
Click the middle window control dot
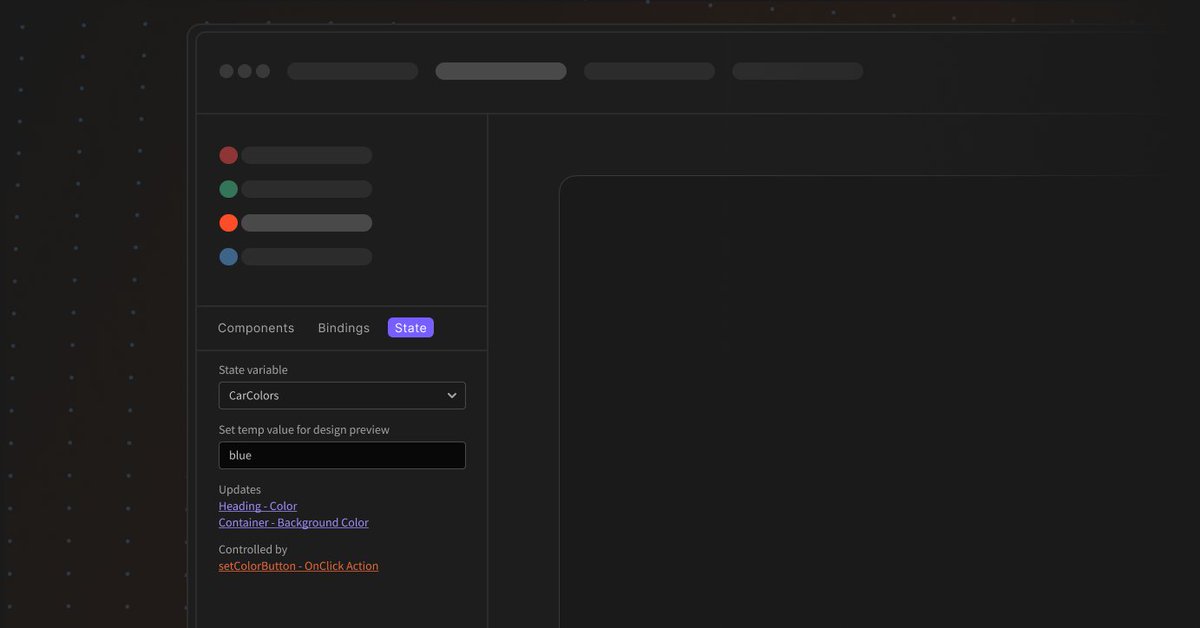[244, 70]
